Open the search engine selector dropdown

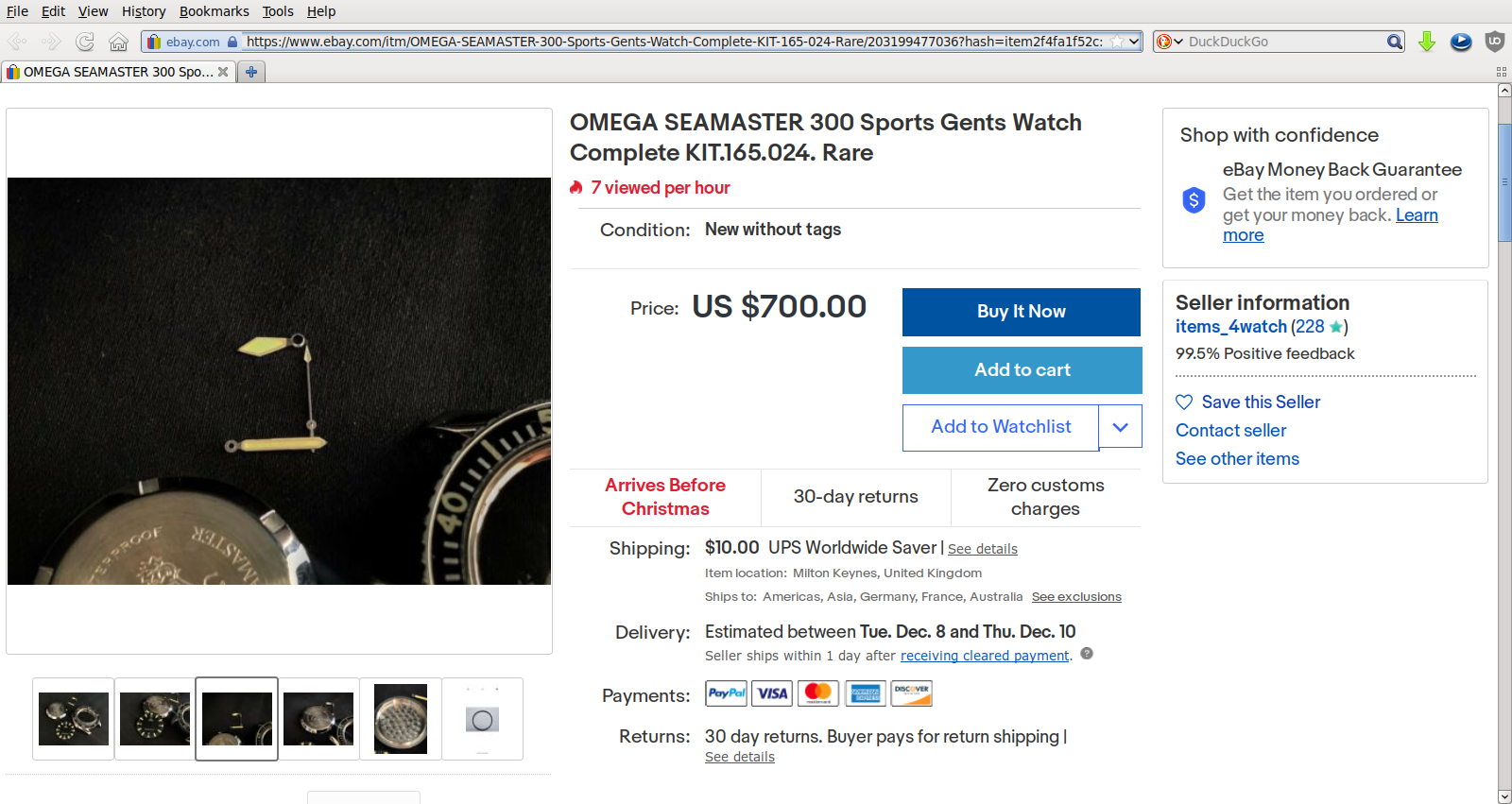[x=1169, y=42]
